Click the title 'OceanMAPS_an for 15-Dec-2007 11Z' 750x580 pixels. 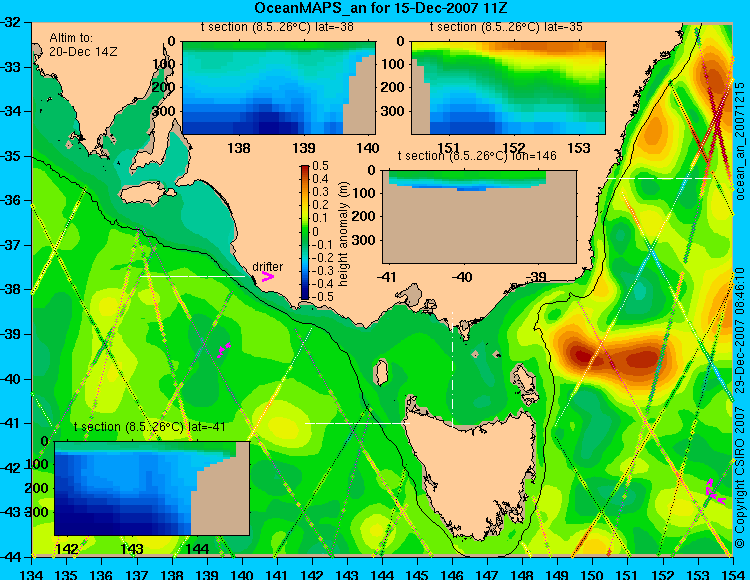380,8
